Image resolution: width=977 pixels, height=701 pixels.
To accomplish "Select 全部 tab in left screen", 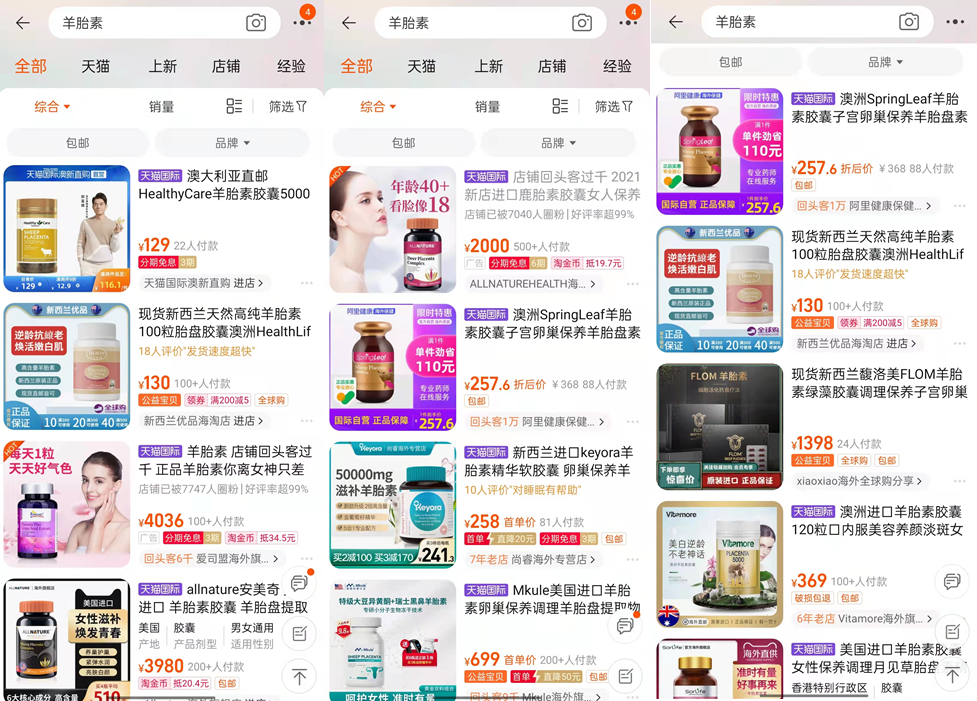I will click(31, 66).
